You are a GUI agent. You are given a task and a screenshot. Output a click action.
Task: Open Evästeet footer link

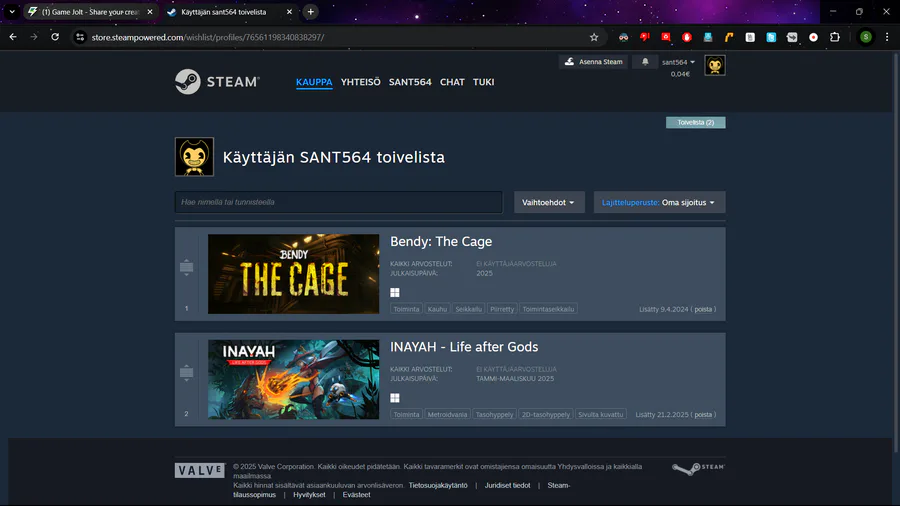[x=356, y=495]
